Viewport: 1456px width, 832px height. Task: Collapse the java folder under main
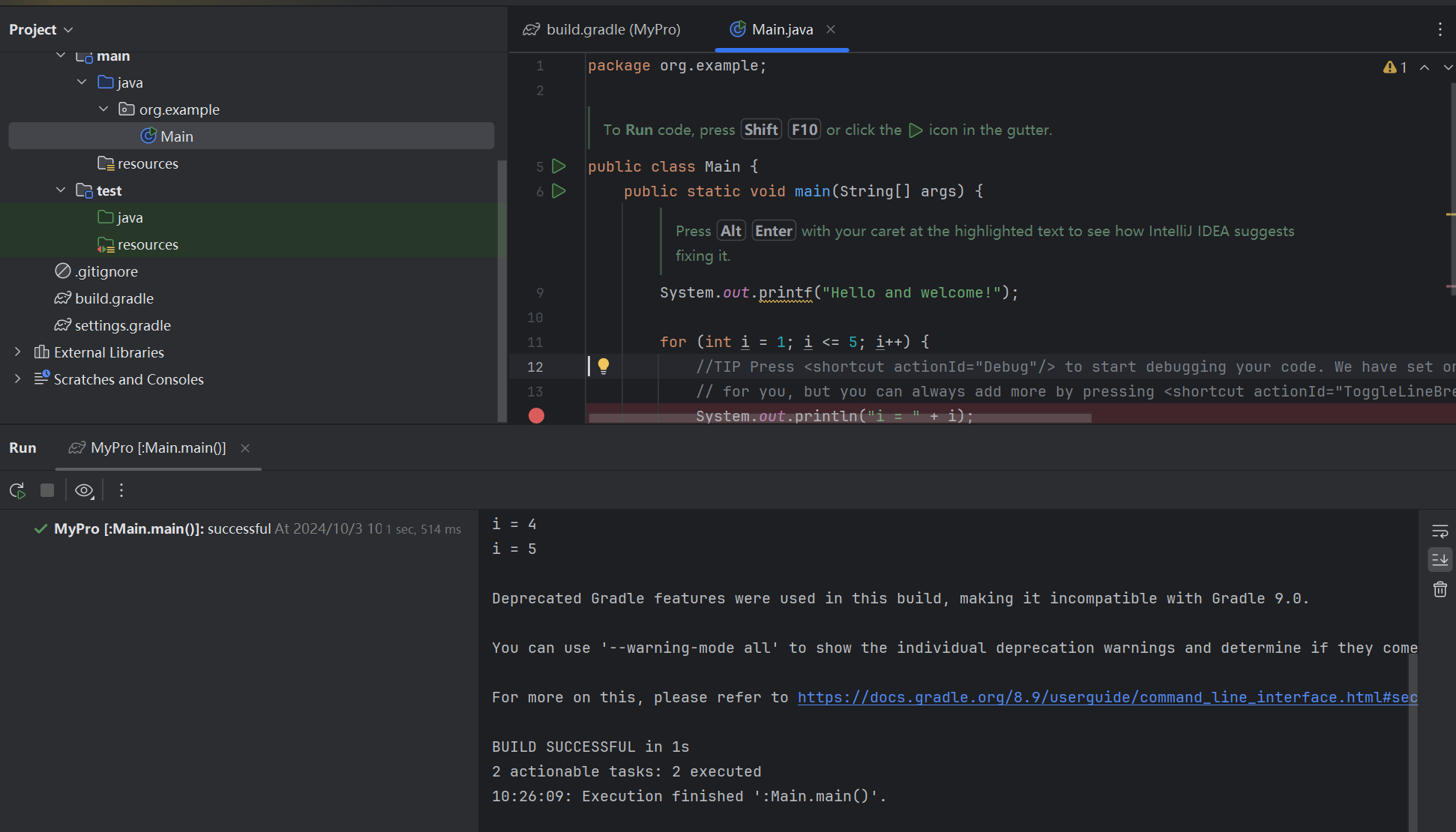[82, 82]
